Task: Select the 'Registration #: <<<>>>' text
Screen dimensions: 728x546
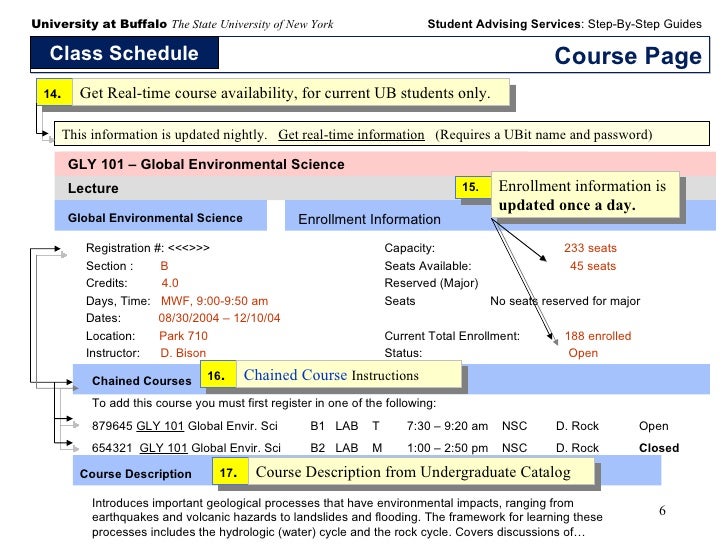Action: (x=148, y=248)
